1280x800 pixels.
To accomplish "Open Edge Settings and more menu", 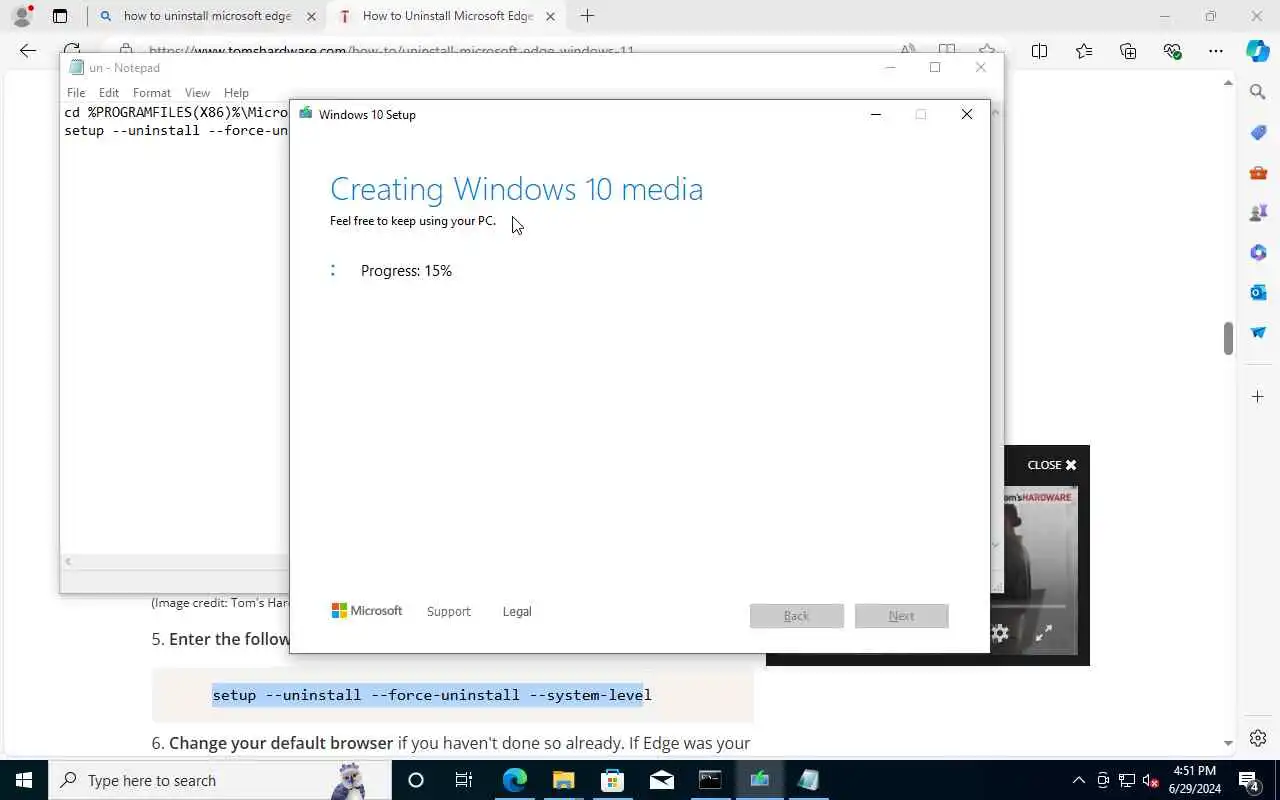I will (x=1216, y=51).
